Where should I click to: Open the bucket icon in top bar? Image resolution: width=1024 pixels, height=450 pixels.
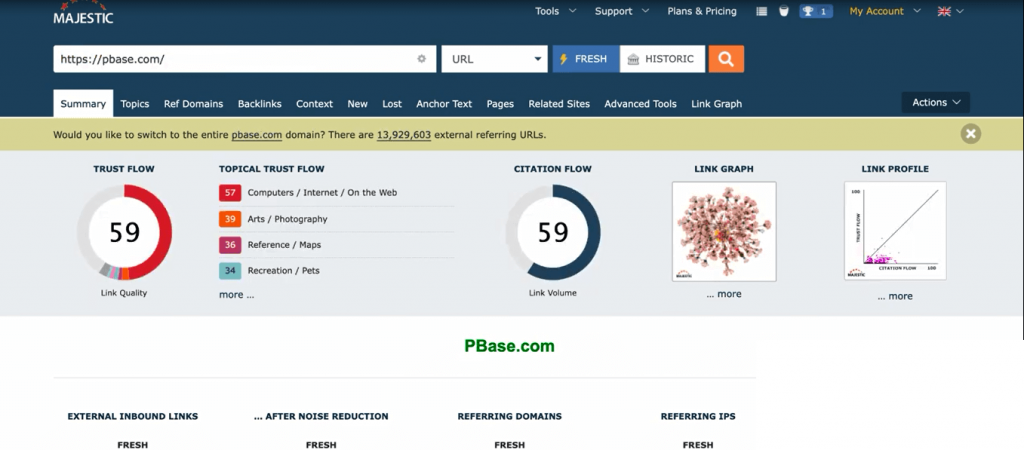coord(784,11)
